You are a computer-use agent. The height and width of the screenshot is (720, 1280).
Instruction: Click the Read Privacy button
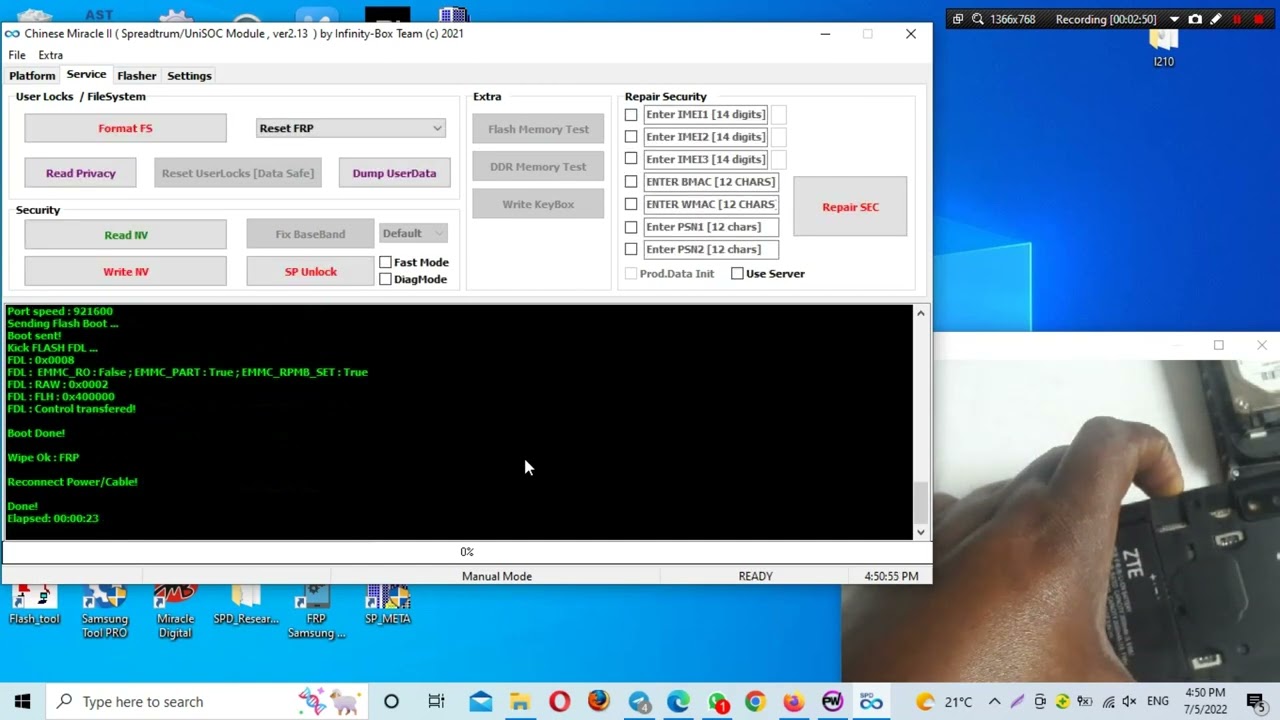(81, 173)
